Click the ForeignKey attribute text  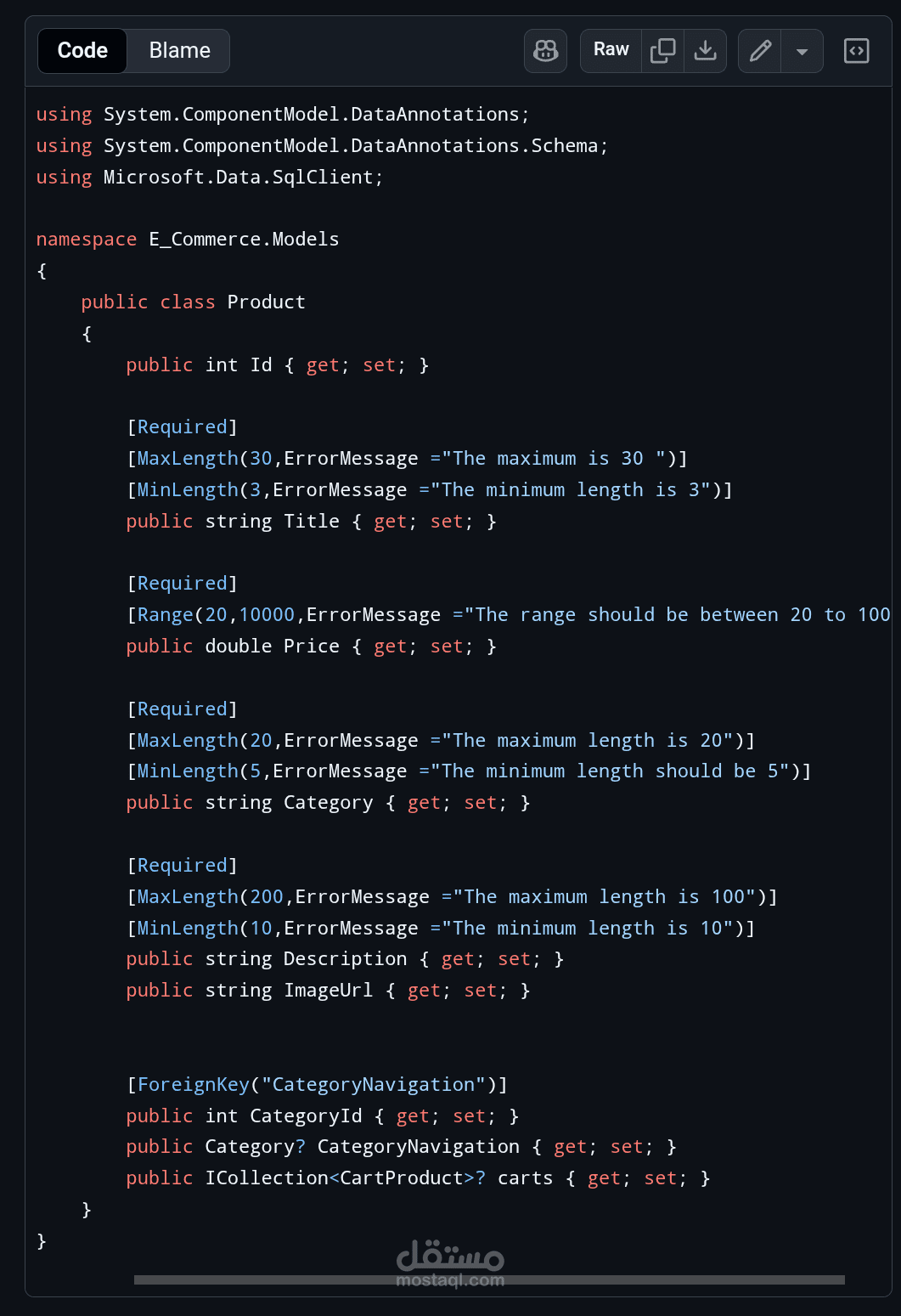click(x=194, y=1085)
